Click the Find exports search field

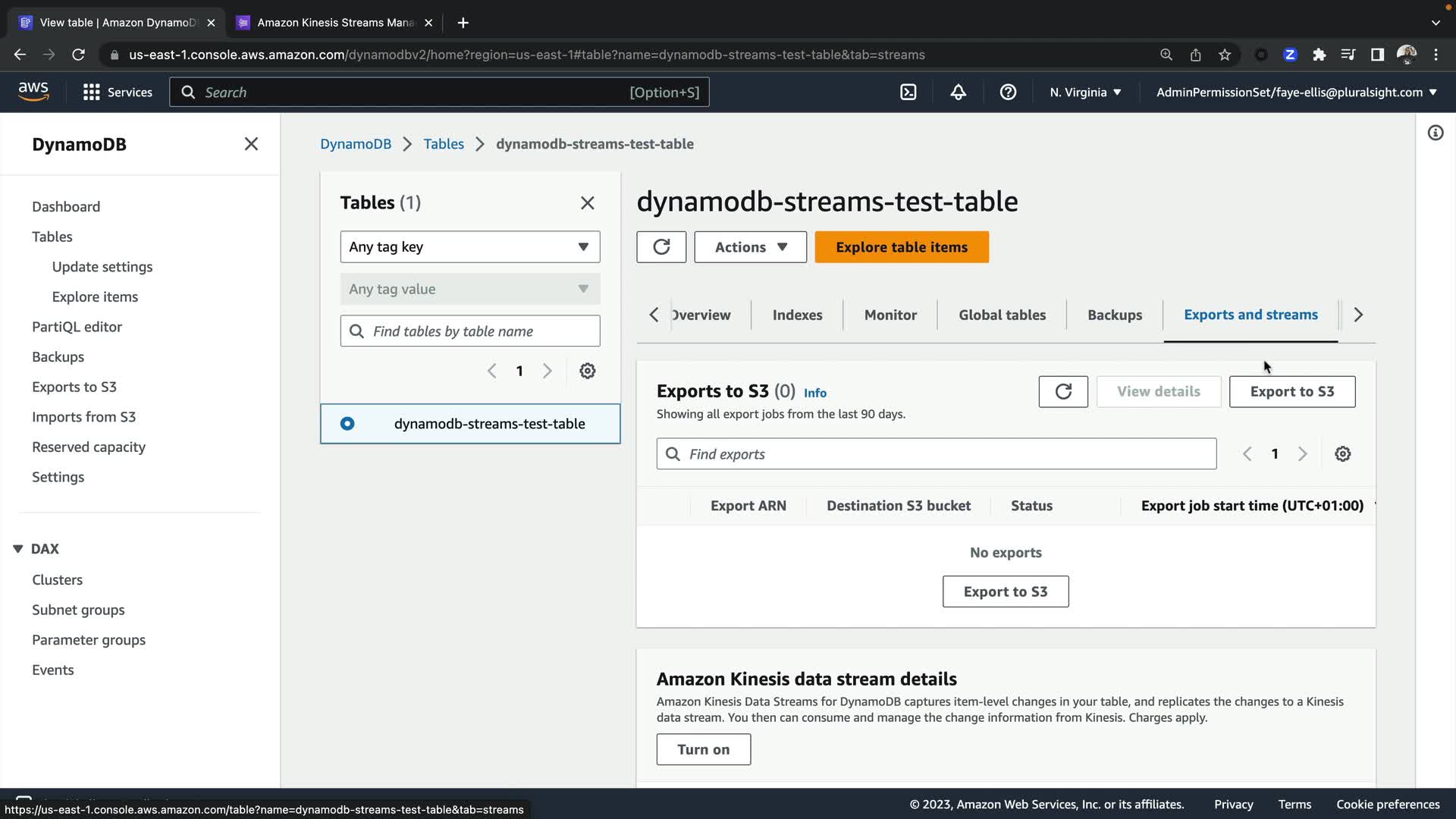(x=937, y=454)
